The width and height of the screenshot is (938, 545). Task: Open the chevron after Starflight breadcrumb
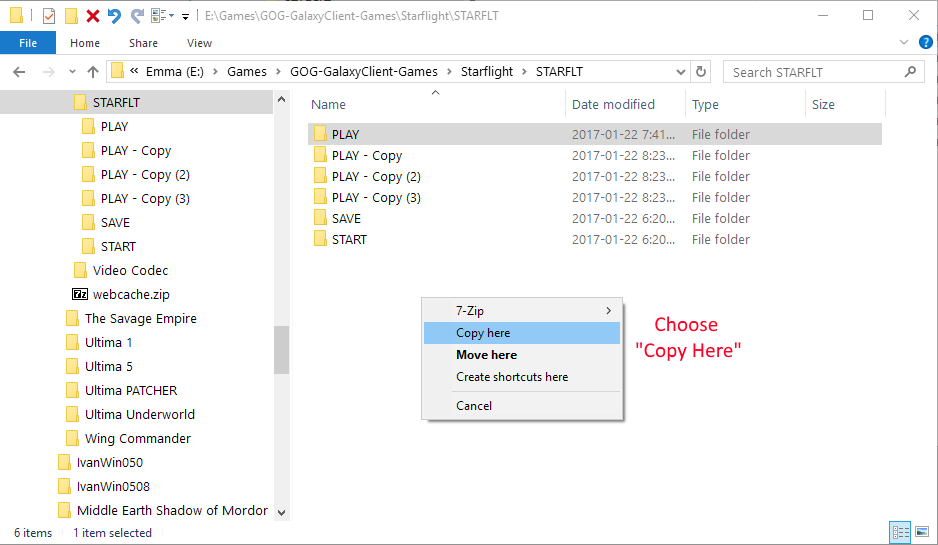pyautogui.click(x=525, y=72)
